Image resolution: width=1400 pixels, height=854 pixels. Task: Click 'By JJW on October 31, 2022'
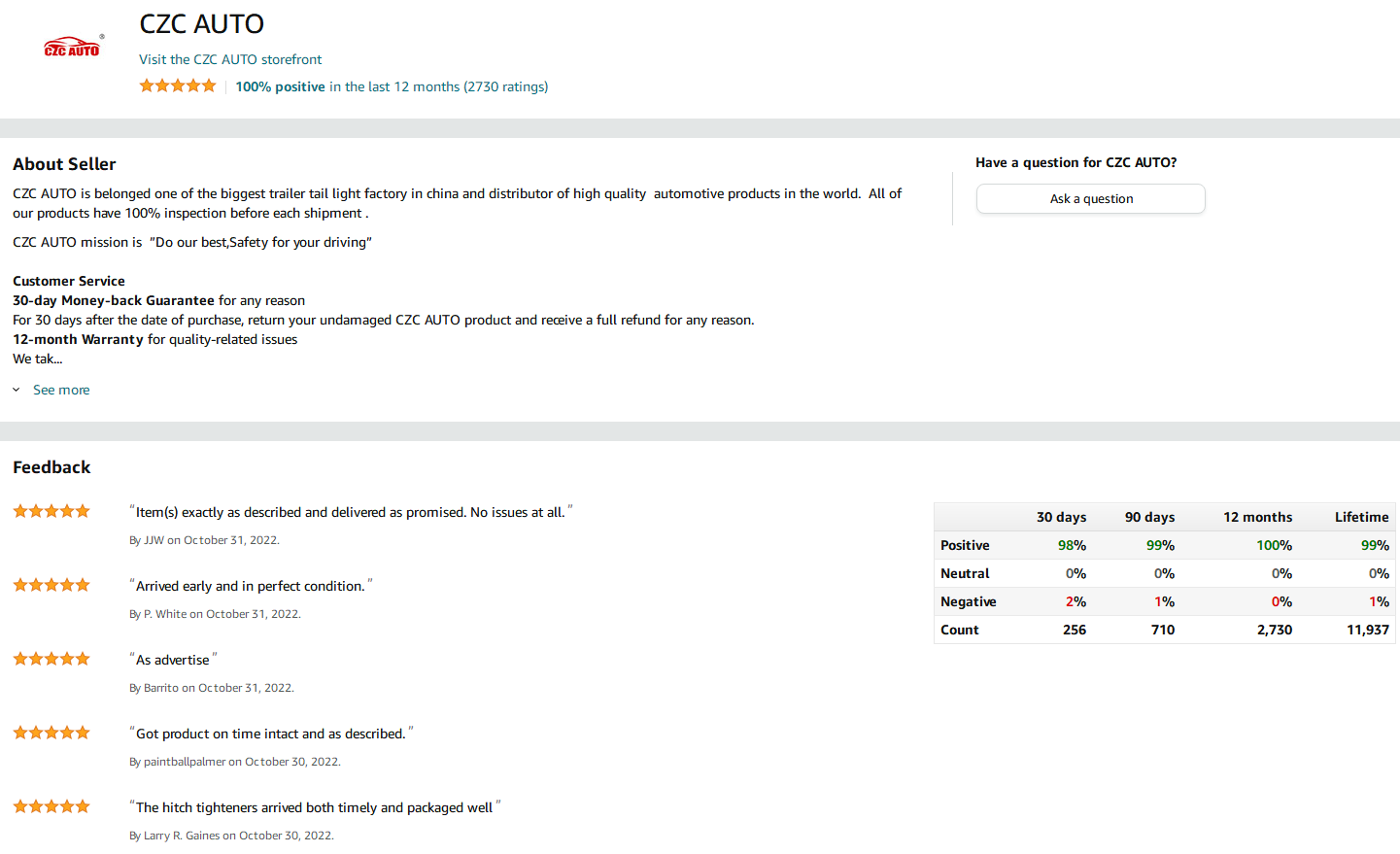coord(204,540)
